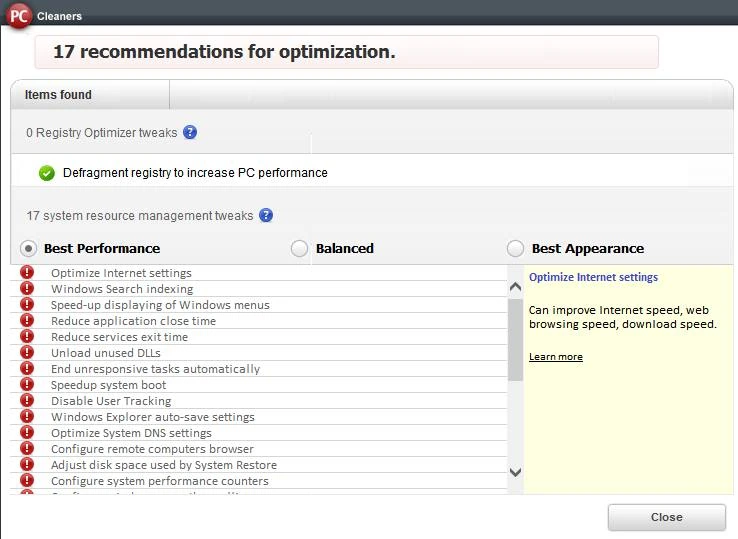Select the Optimize System DNS settings row
The image size is (738, 539).
point(258,433)
